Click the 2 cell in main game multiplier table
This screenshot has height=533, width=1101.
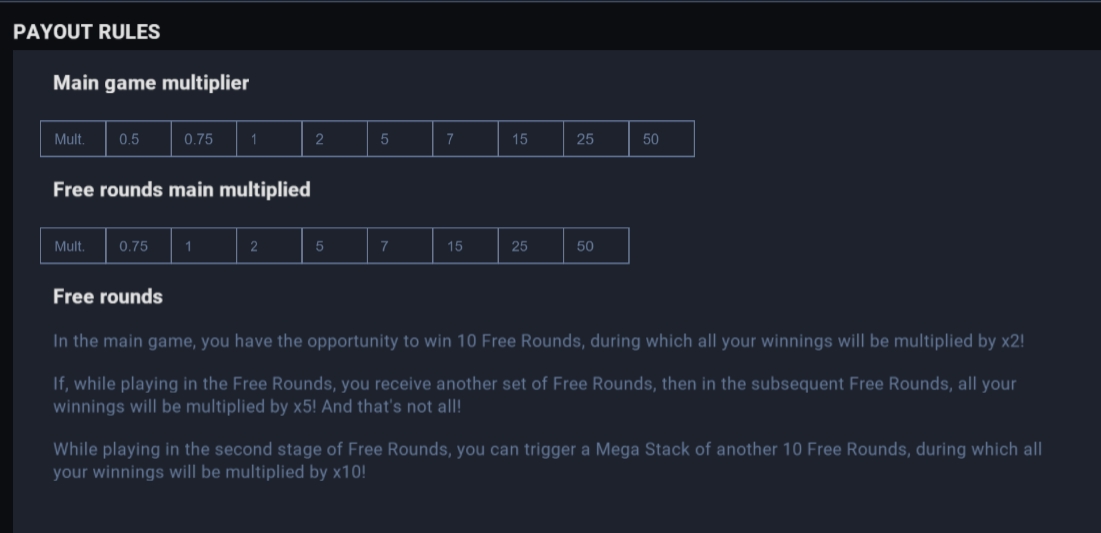(334, 139)
